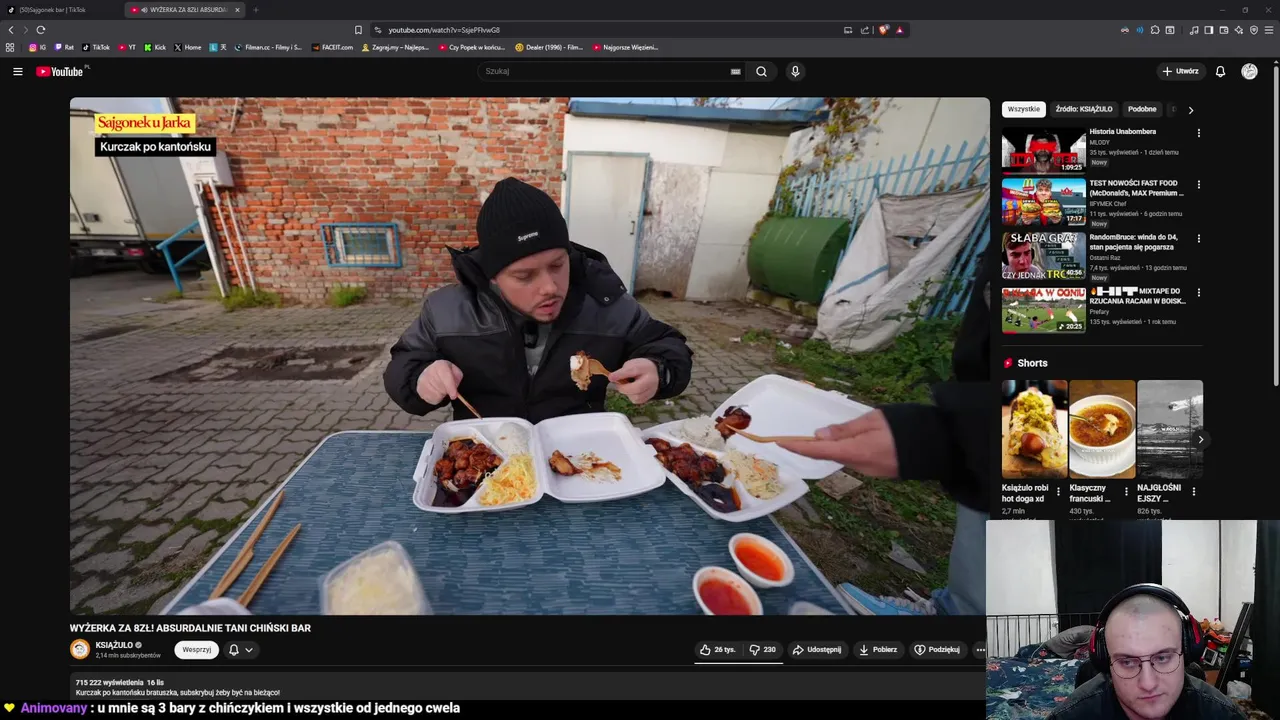
Task: Open the browser main hamburger menu
Action: point(1269,30)
